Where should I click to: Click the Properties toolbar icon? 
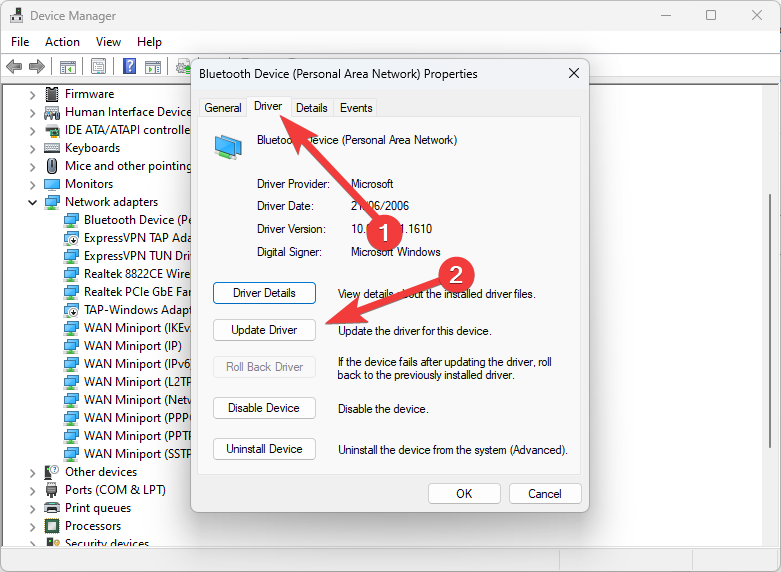99,67
